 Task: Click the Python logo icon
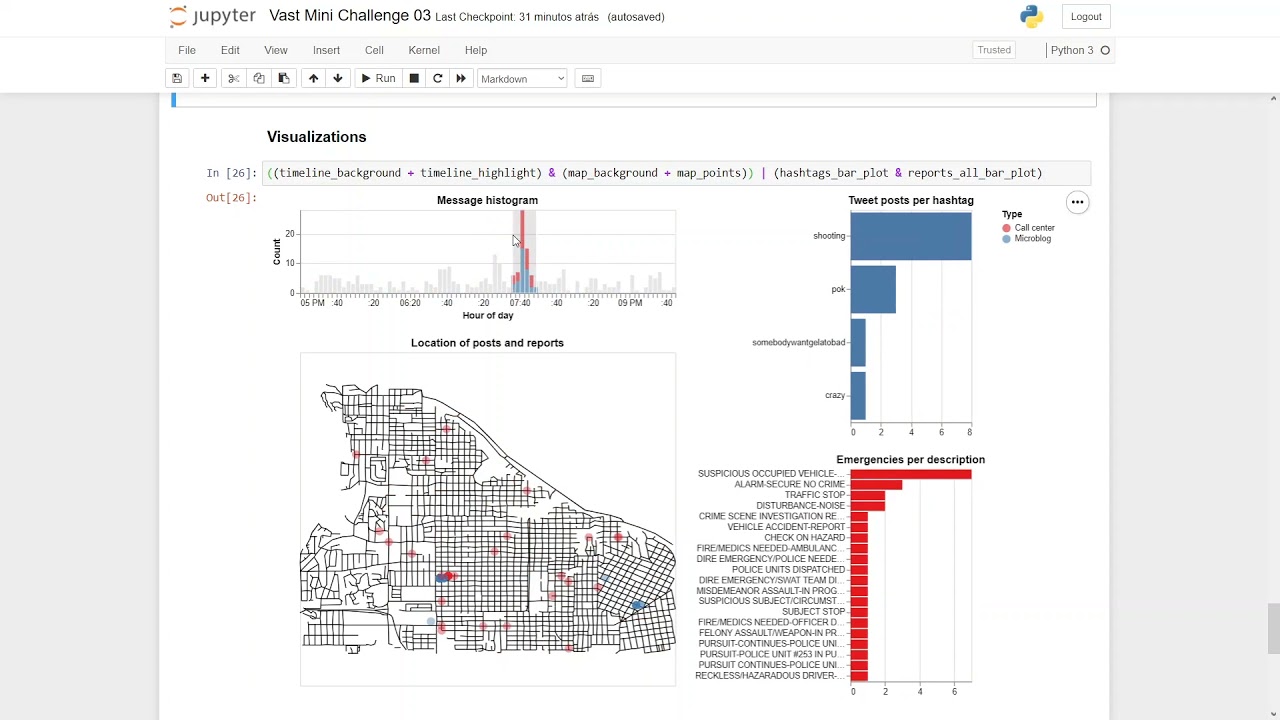tap(1031, 16)
